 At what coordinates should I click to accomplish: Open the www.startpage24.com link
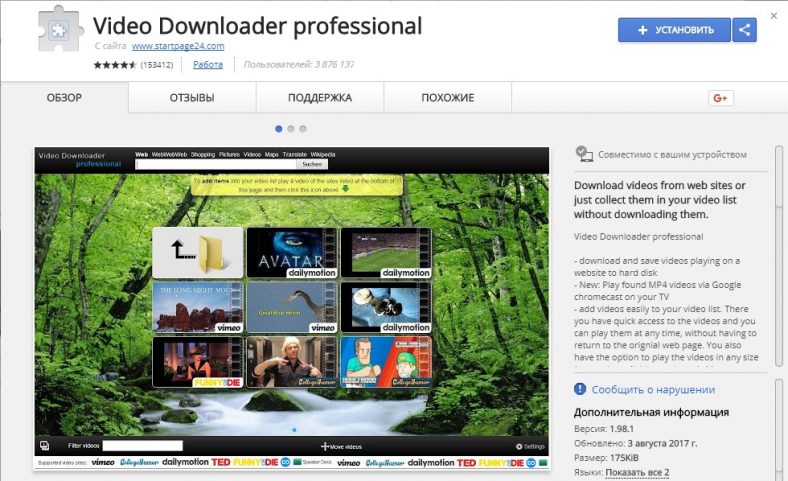click(x=177, y=46)
